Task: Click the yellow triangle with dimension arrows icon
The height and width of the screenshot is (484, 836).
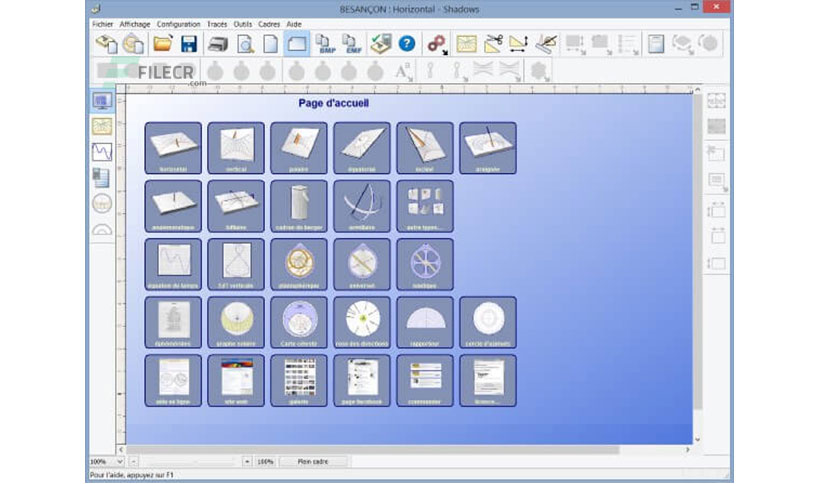Action: pyautogui.click(x=518, y=44)
